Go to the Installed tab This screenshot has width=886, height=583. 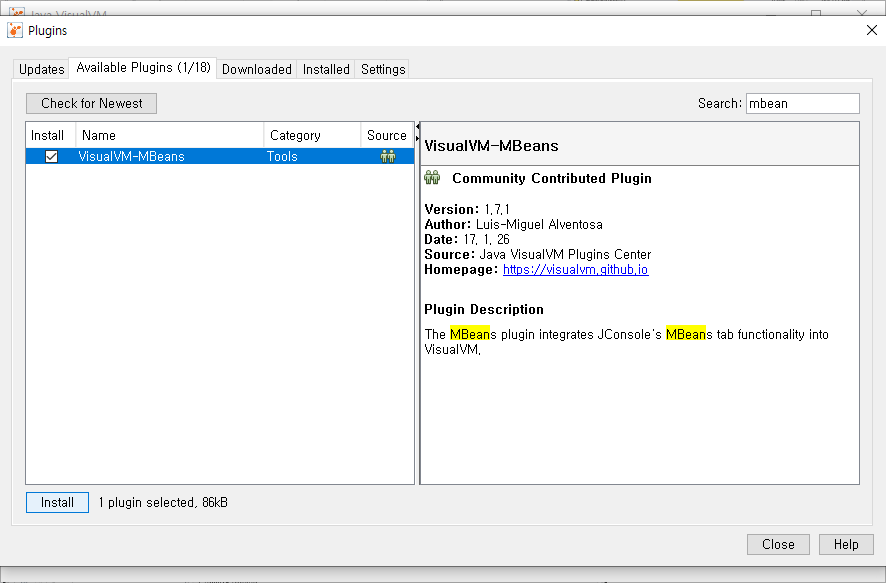pos(326,69)
